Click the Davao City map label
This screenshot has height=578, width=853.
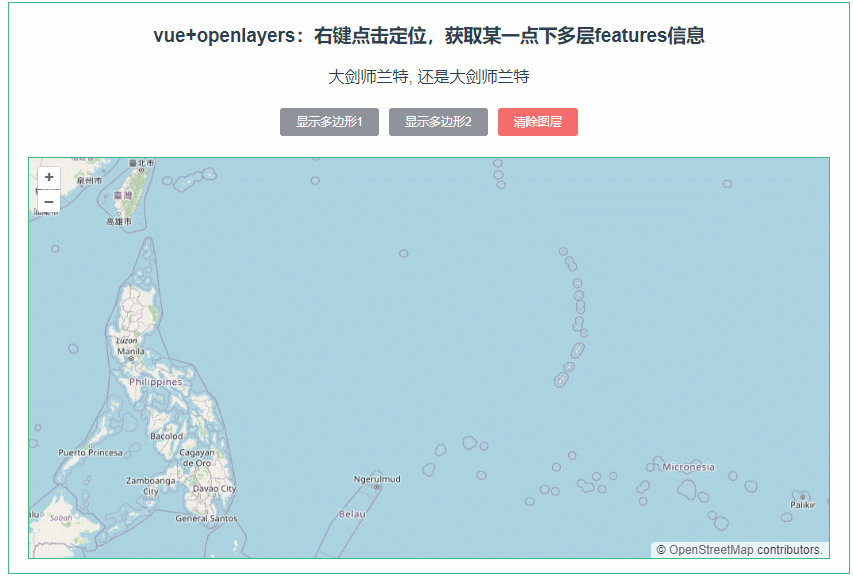pos(213,487)
